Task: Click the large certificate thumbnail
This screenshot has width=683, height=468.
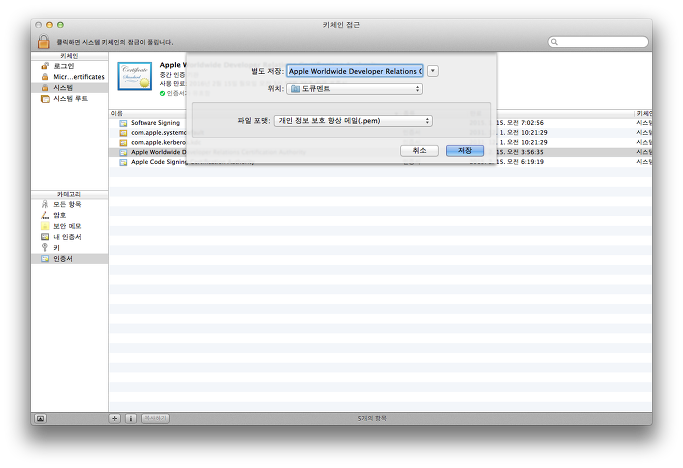Action: tap(135, 76)
